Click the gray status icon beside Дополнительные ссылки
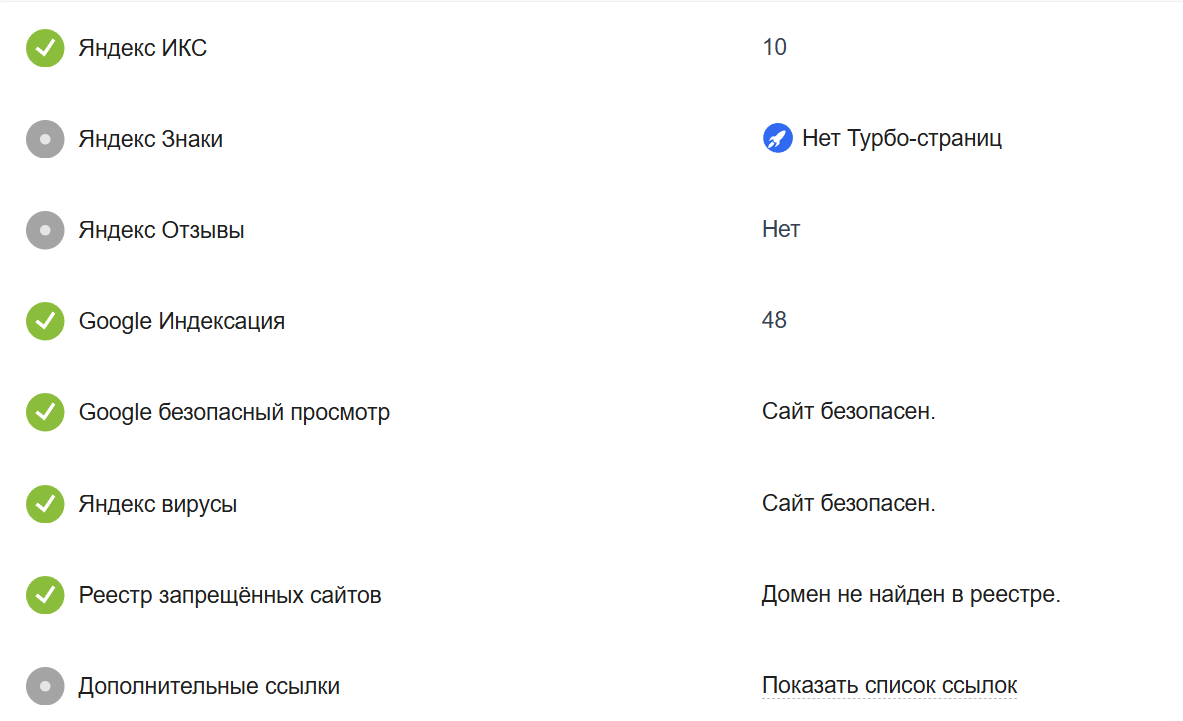This screenshot has height=721, width=1183. [x=45, y=686]
